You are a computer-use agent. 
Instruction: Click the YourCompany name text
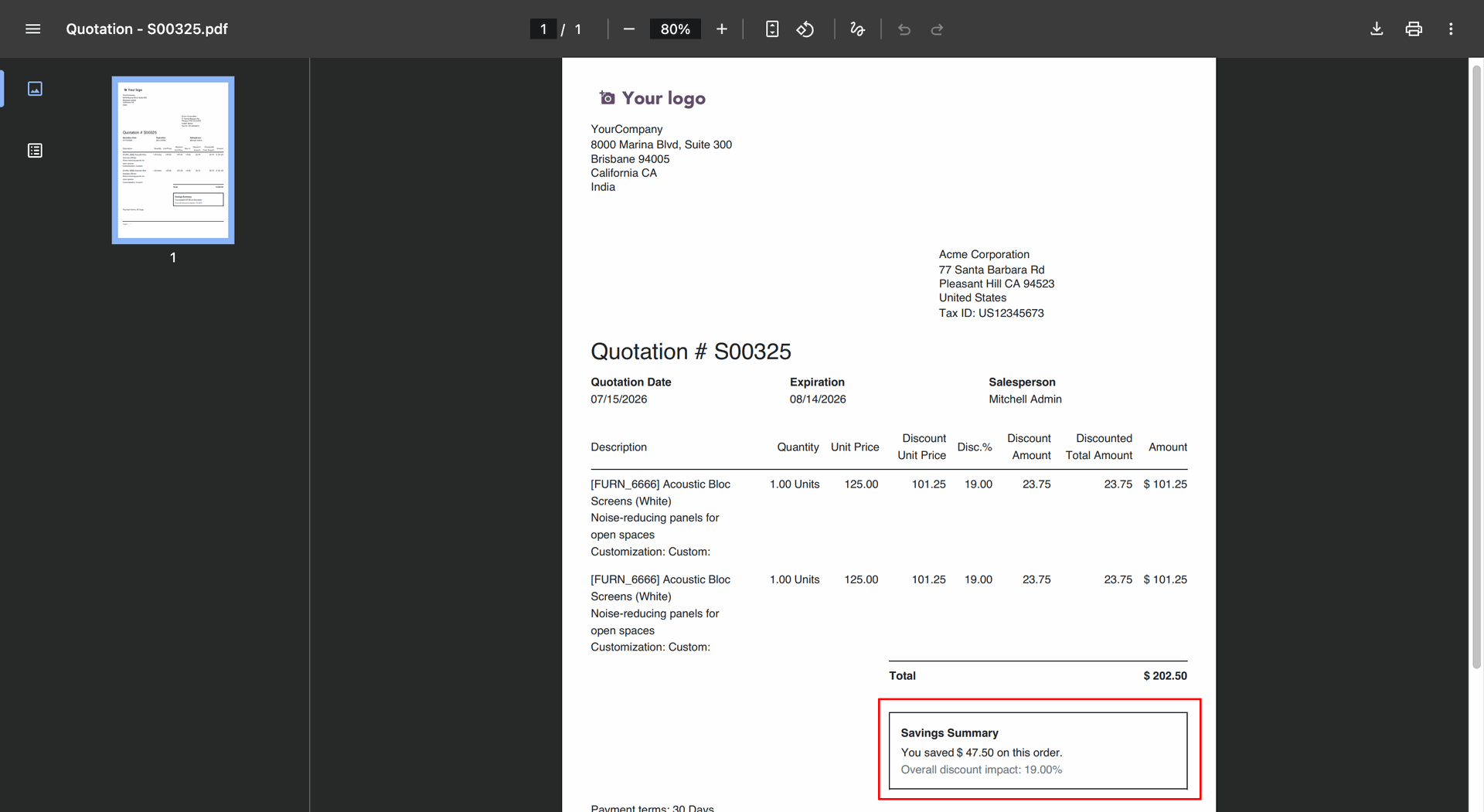pos(627,129)
